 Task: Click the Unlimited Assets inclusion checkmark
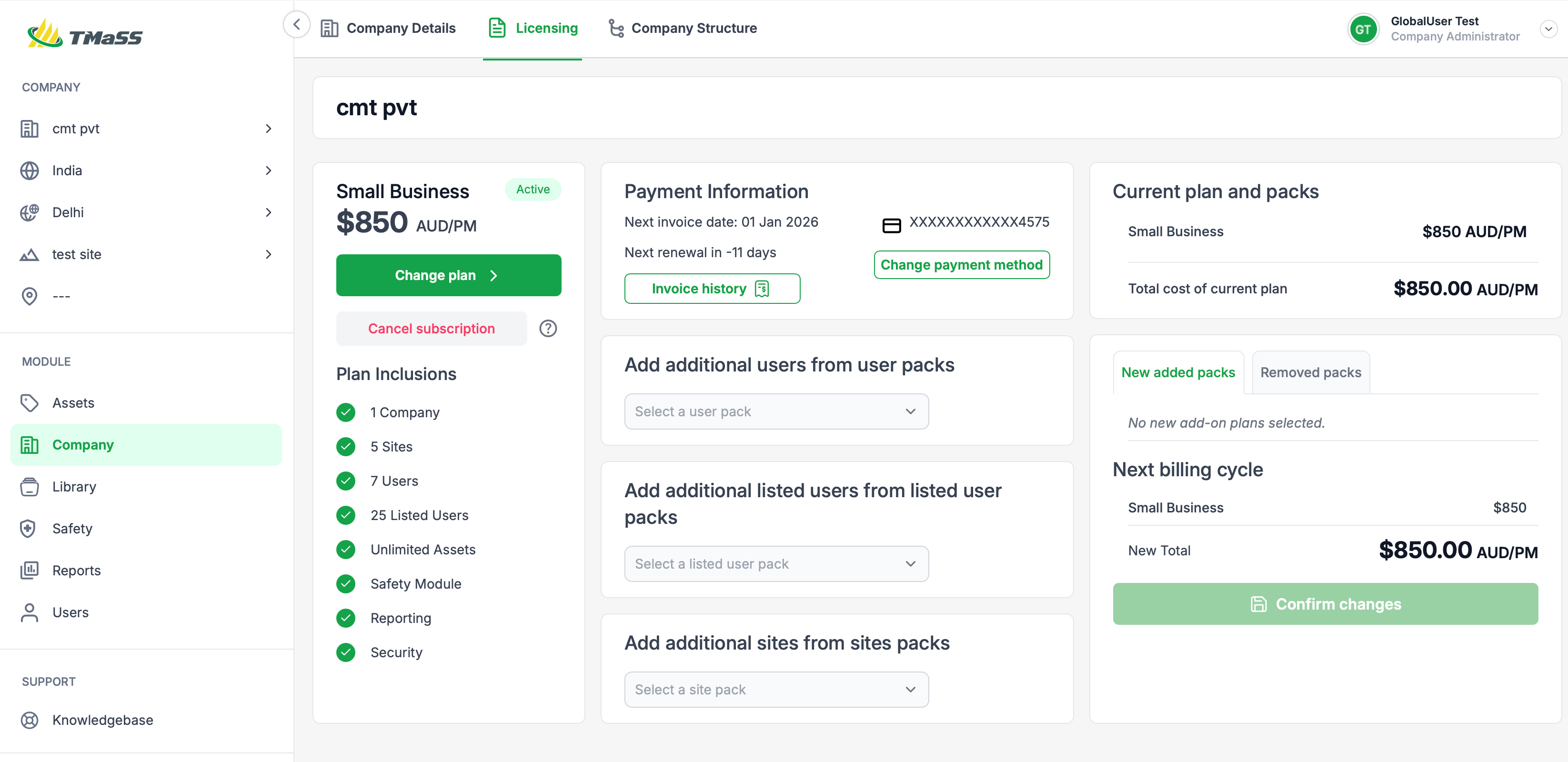click(x=346, y=550)
